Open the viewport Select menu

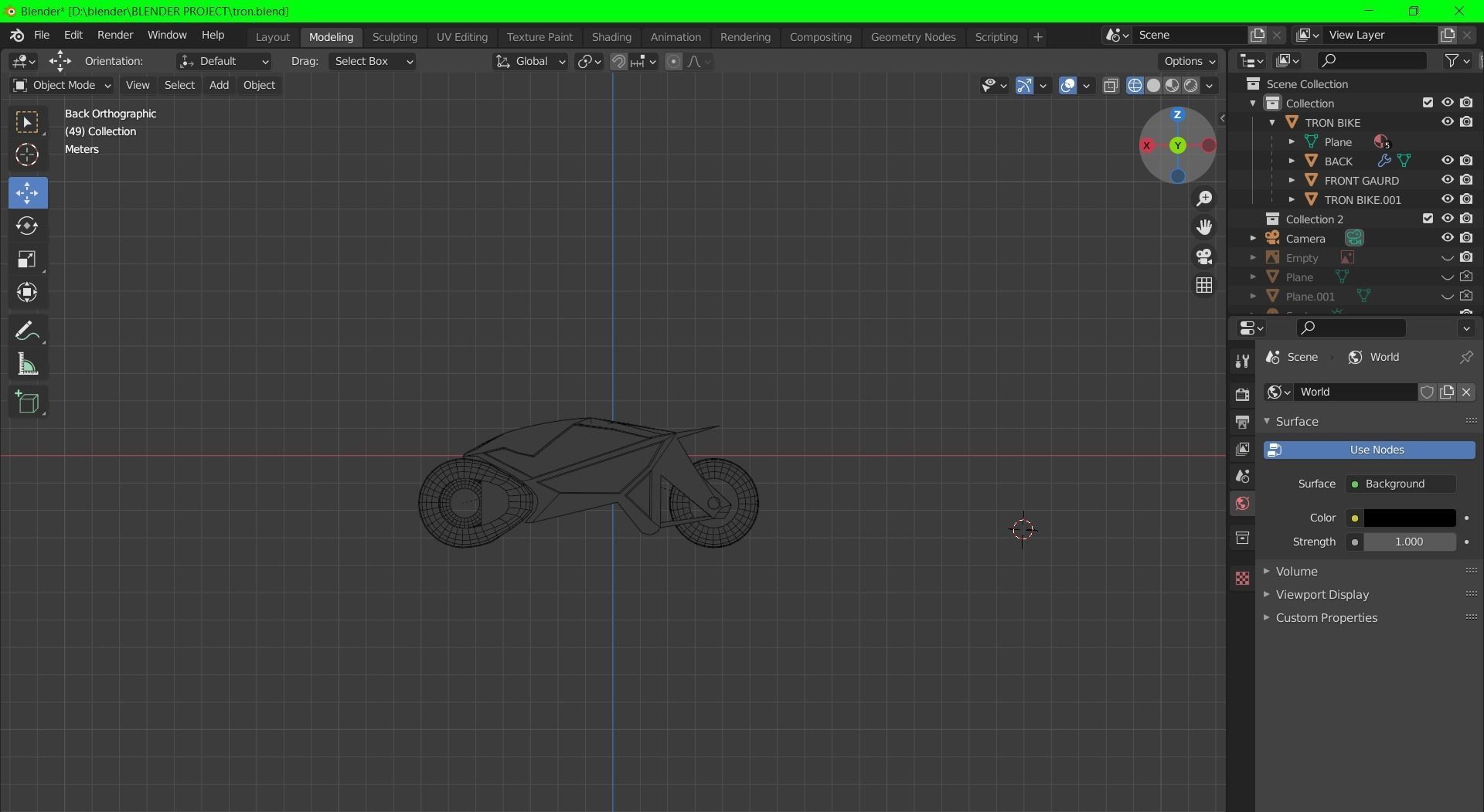point(179,85)
